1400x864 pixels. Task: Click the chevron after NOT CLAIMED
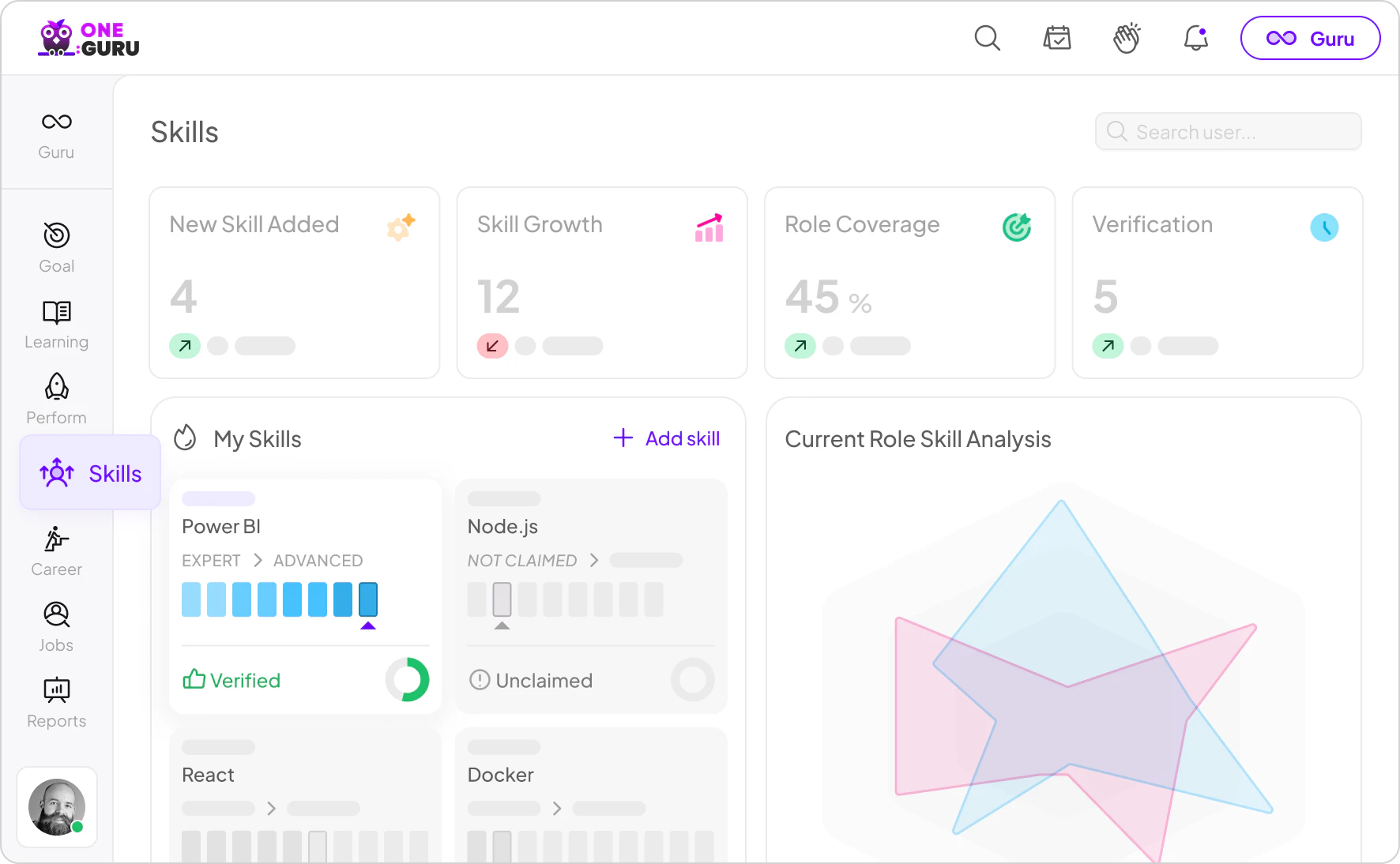click(594, 560)
